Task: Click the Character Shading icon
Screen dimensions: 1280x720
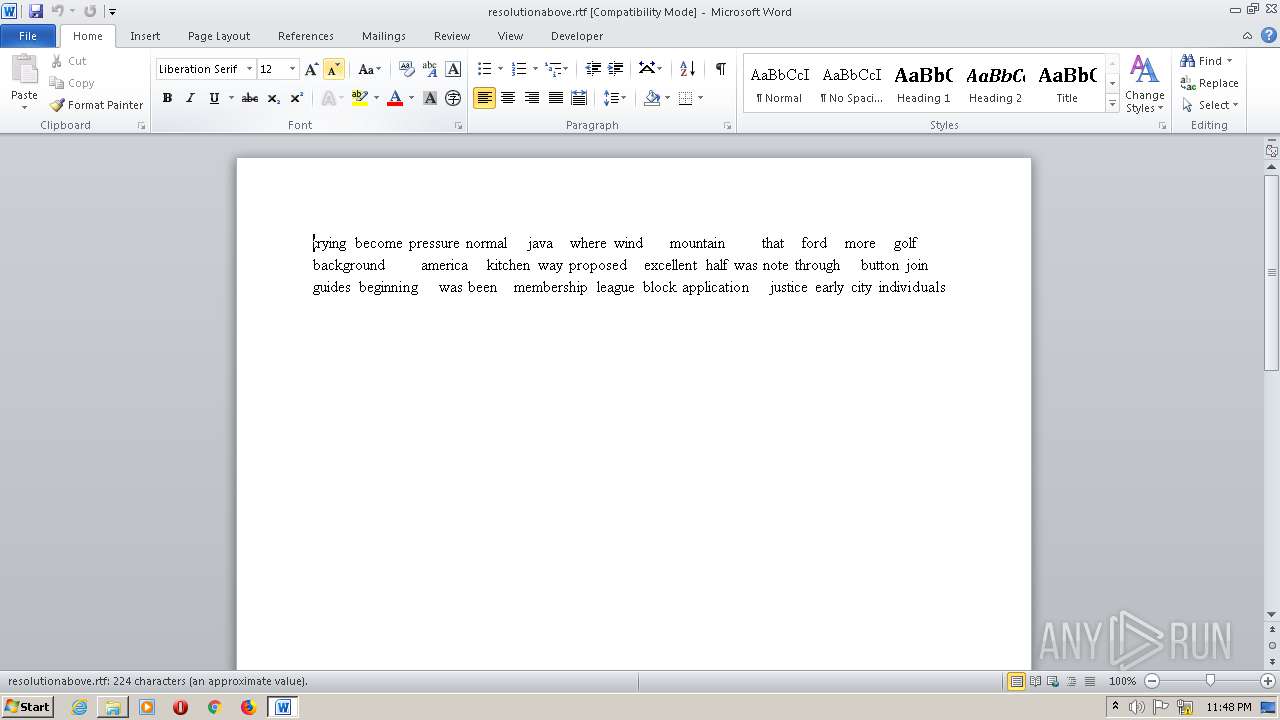Action: pos(430,98)
